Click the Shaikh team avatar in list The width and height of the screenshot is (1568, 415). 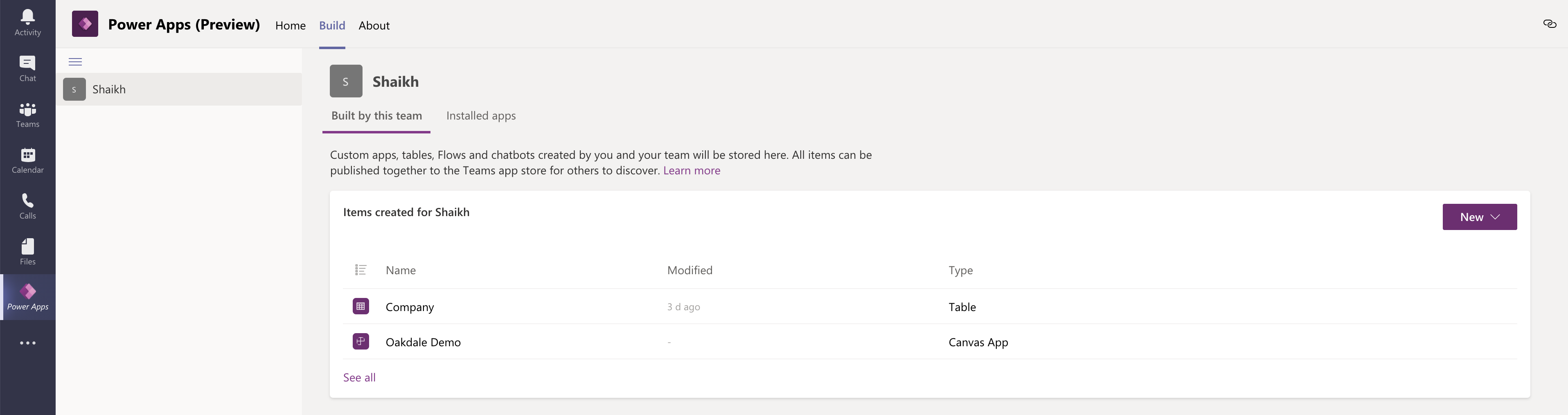[74, 90]
